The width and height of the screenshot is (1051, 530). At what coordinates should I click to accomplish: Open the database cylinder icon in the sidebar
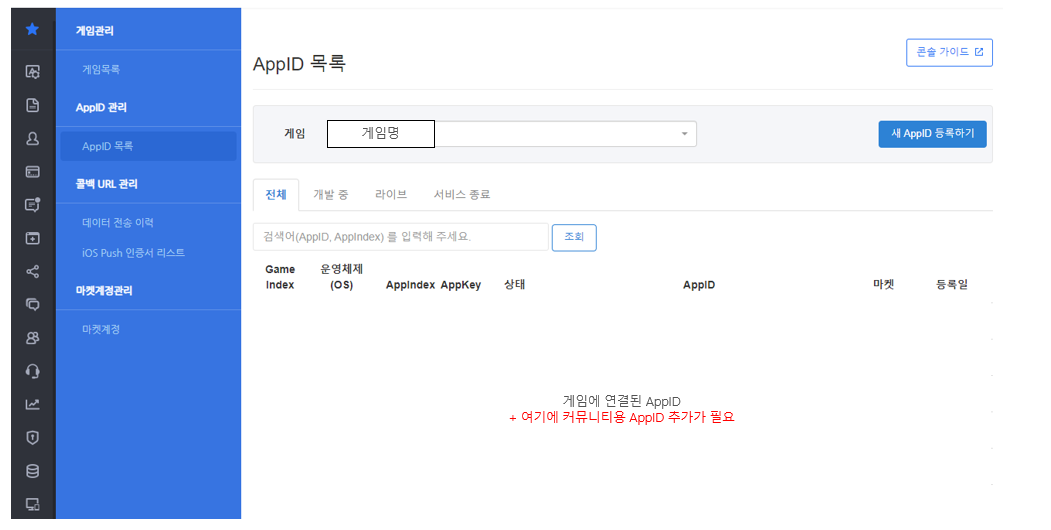[x=32, y=471]
